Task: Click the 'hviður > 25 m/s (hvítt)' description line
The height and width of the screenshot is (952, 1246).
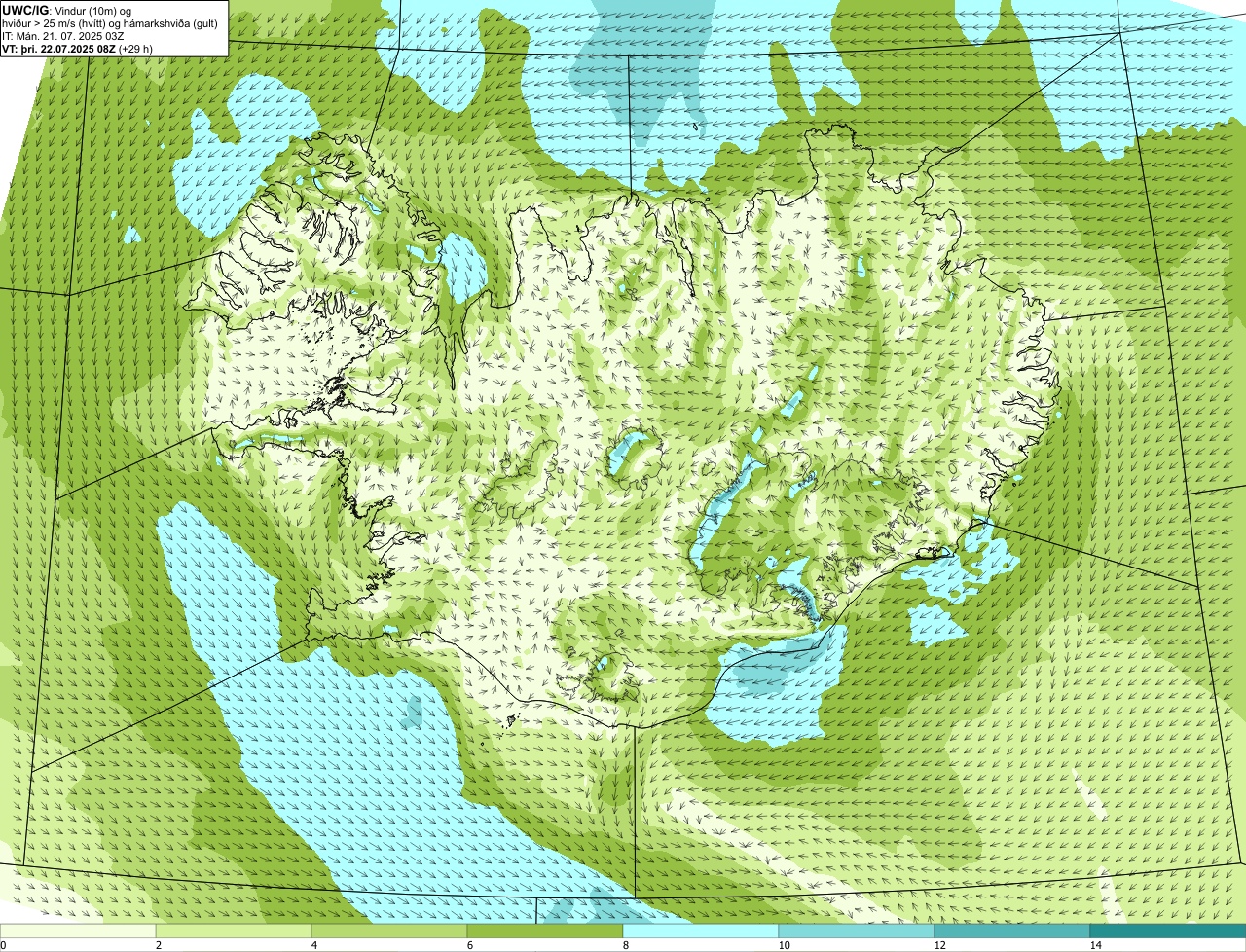Action: click(x=111, y=23)
